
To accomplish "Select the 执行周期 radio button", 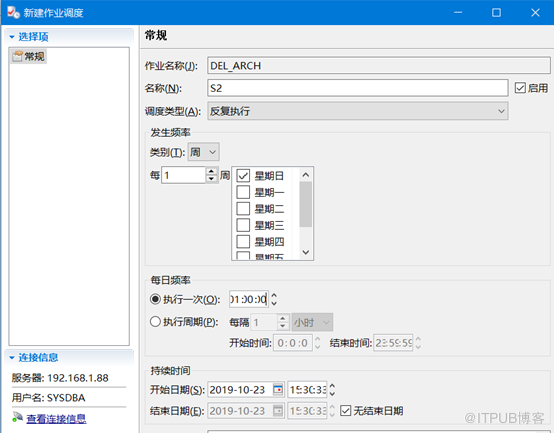I will click(155, 322).
